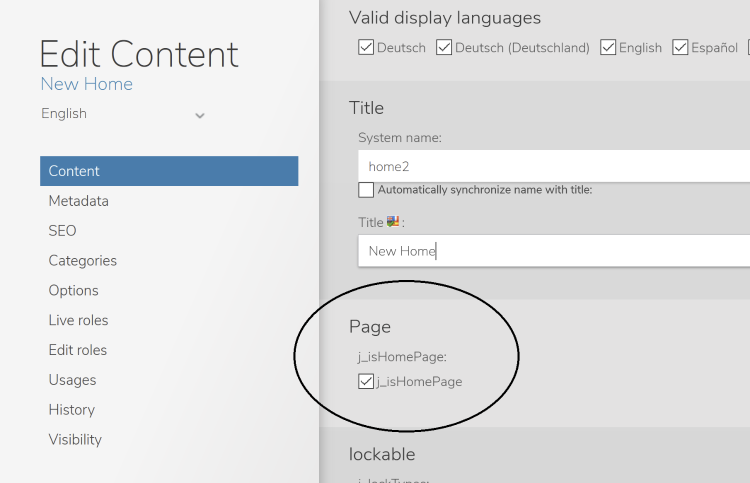Switch to the Options section
The width and height of the screenshot is (750, 483).
73,290
